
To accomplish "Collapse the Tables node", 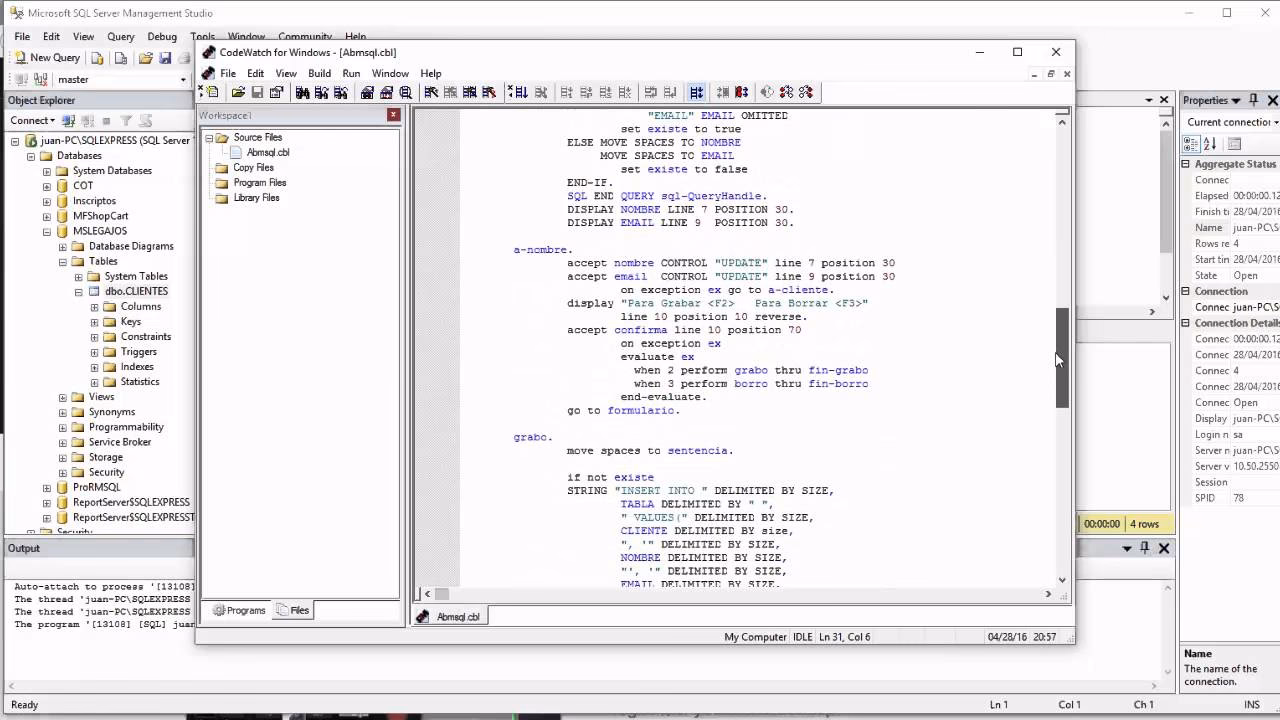I will (x=63, y=261).
